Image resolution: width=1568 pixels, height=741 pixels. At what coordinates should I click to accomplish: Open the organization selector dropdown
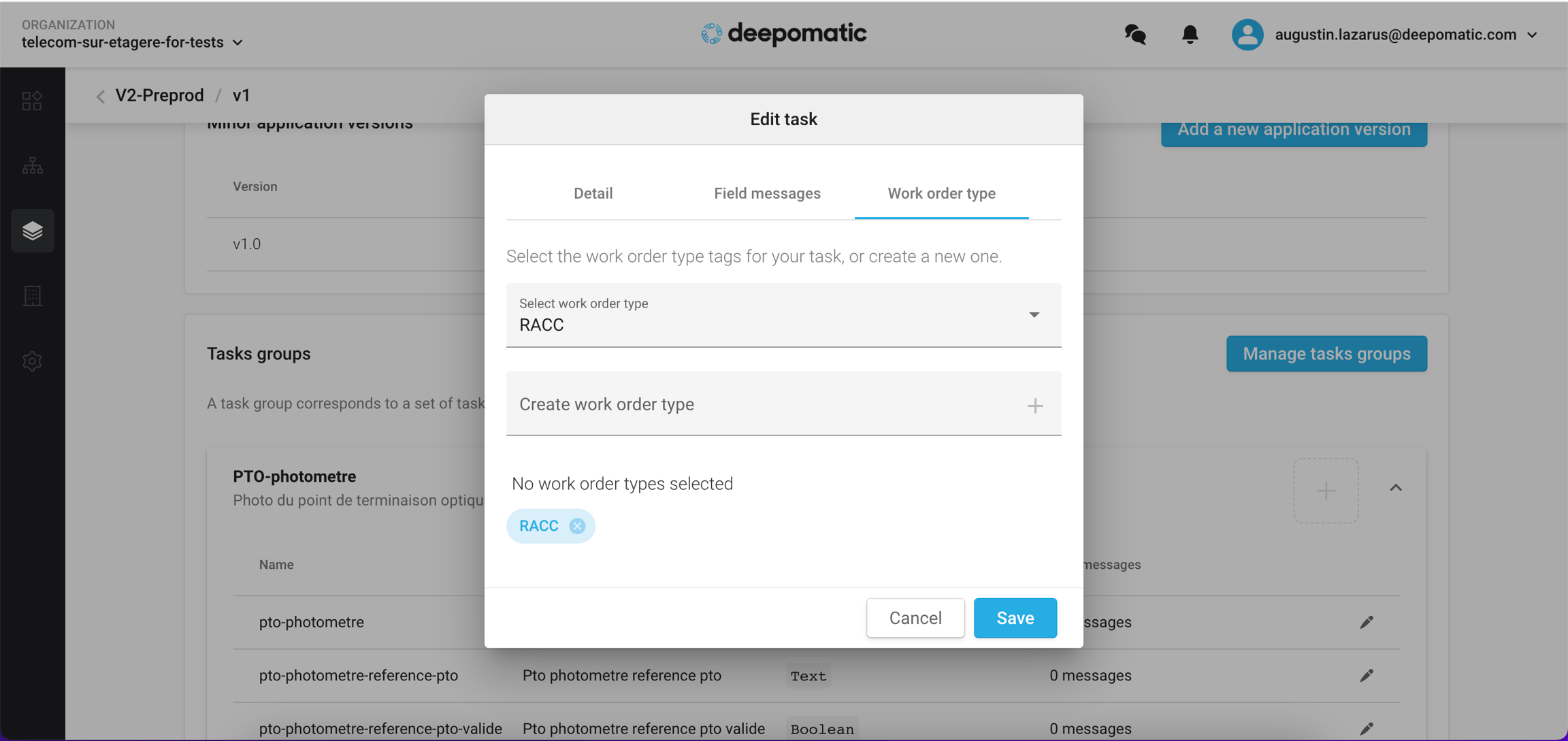tap(133, 42)
